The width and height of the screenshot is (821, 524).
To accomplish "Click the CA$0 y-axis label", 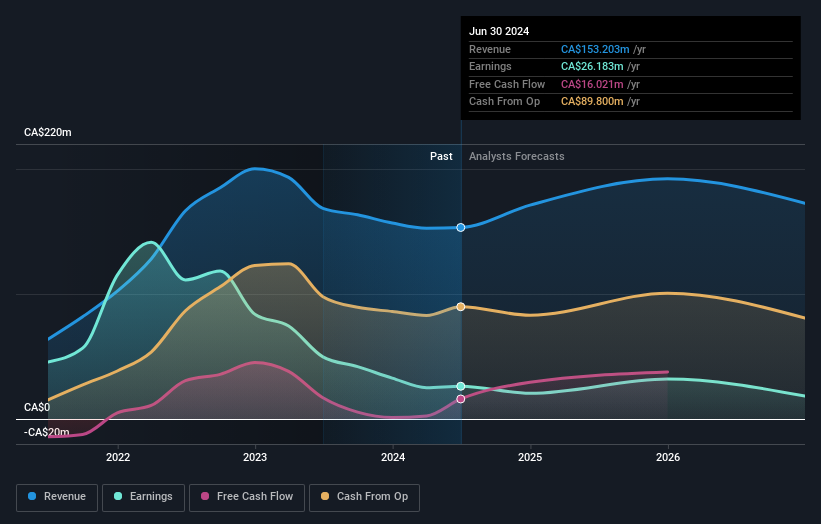I will point(37,407).
